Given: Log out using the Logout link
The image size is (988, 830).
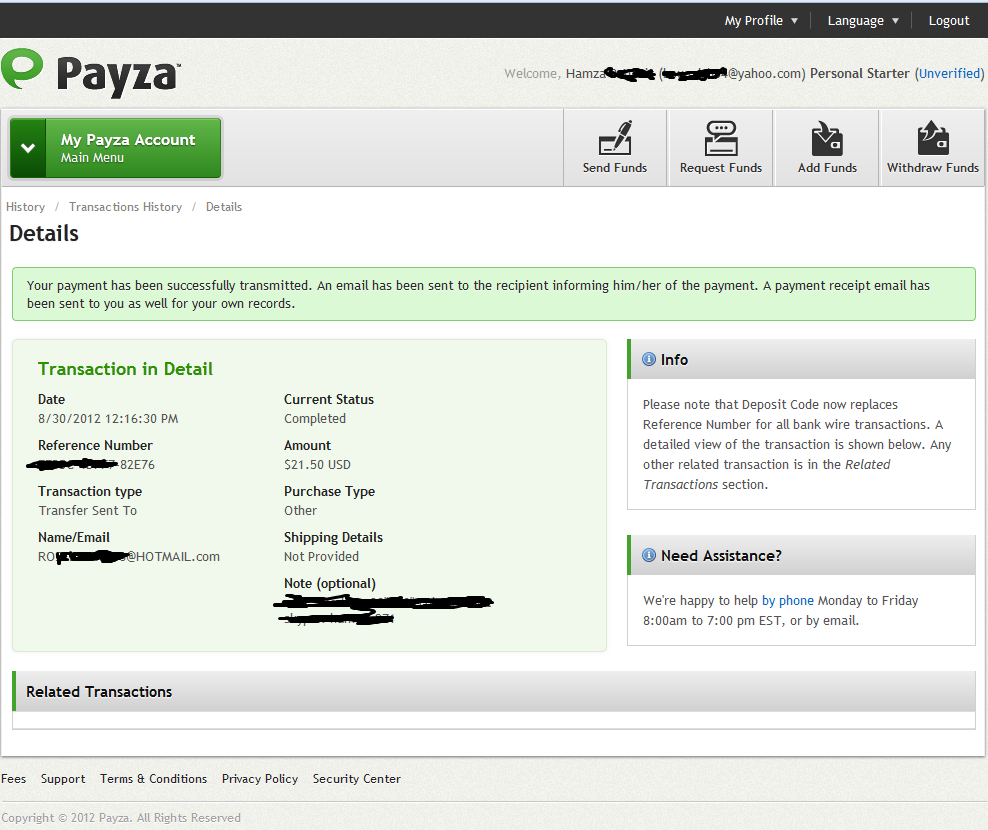Looking at the screenshot, I should tap(948, 20).
